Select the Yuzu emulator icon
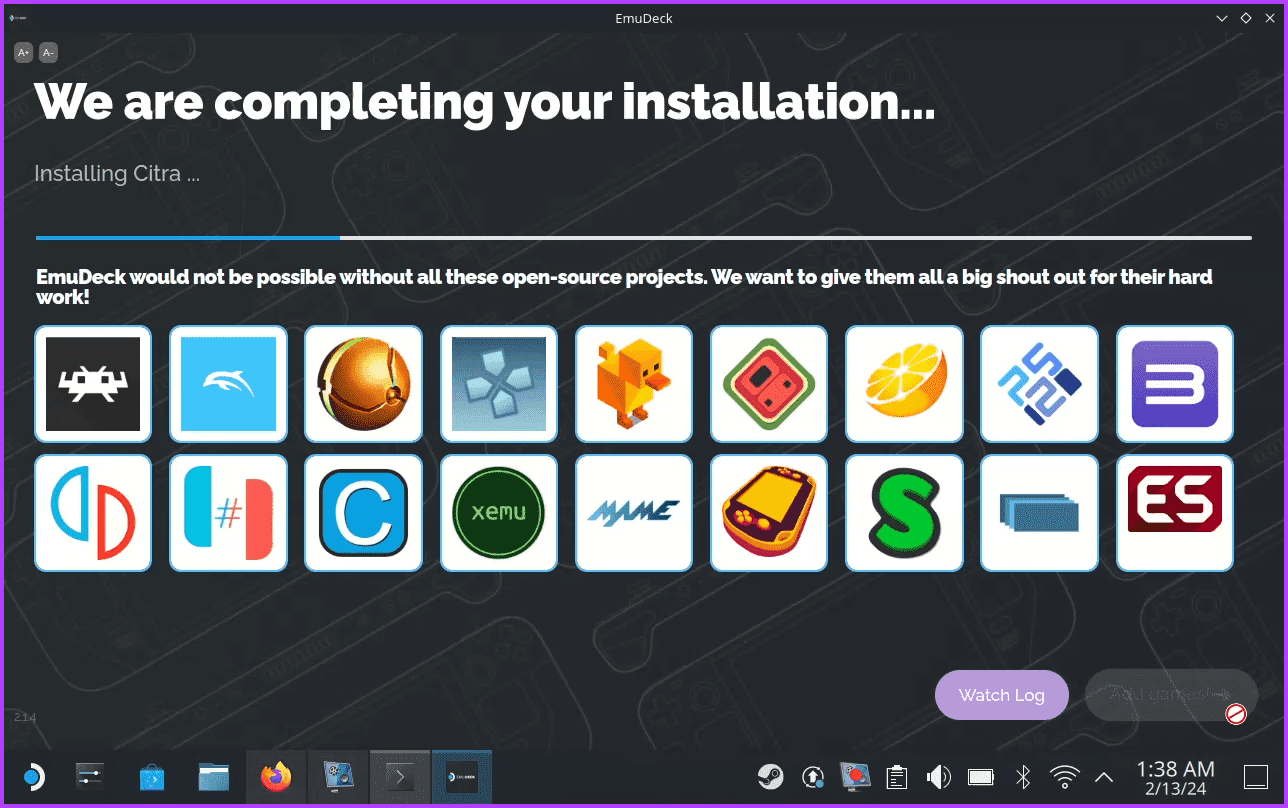 pos(93,513)
